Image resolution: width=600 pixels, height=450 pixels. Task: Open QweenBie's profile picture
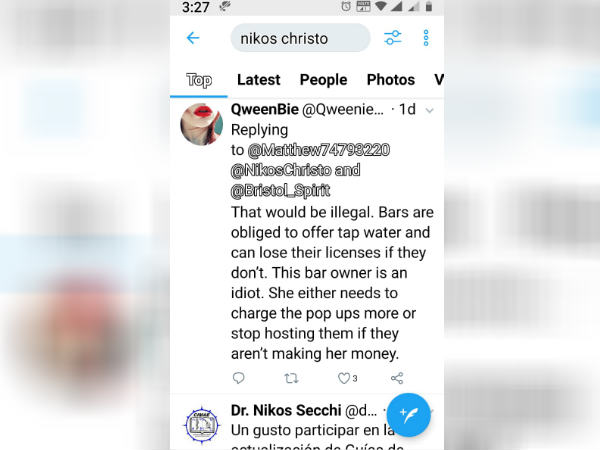point(202,124)
